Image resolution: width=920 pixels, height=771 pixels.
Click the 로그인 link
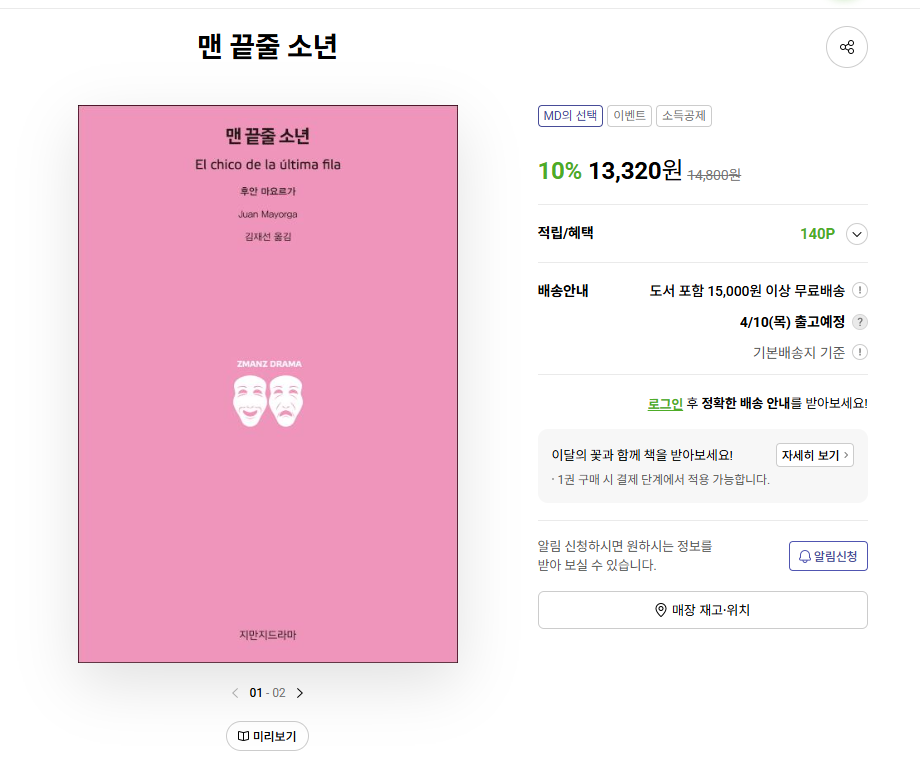[x=665, y=403]
